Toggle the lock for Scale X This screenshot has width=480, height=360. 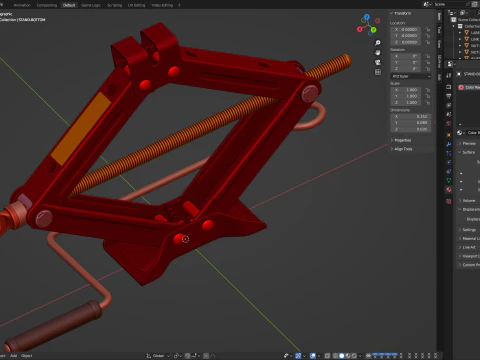428,90
